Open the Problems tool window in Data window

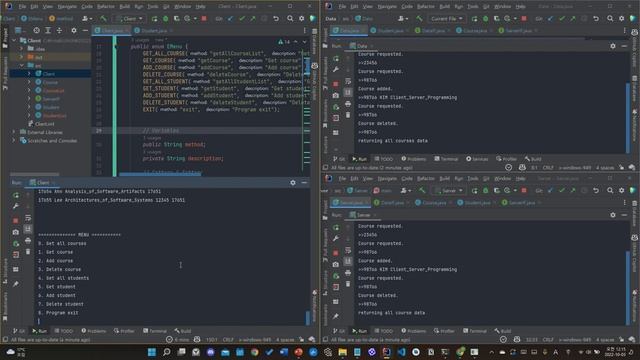point(413,159)
